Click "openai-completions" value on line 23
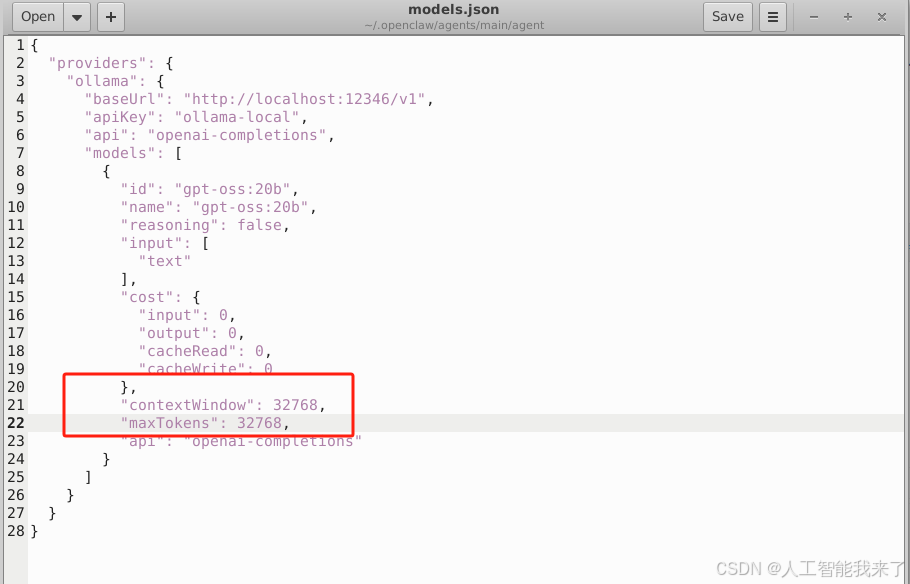 coord(273,441)
